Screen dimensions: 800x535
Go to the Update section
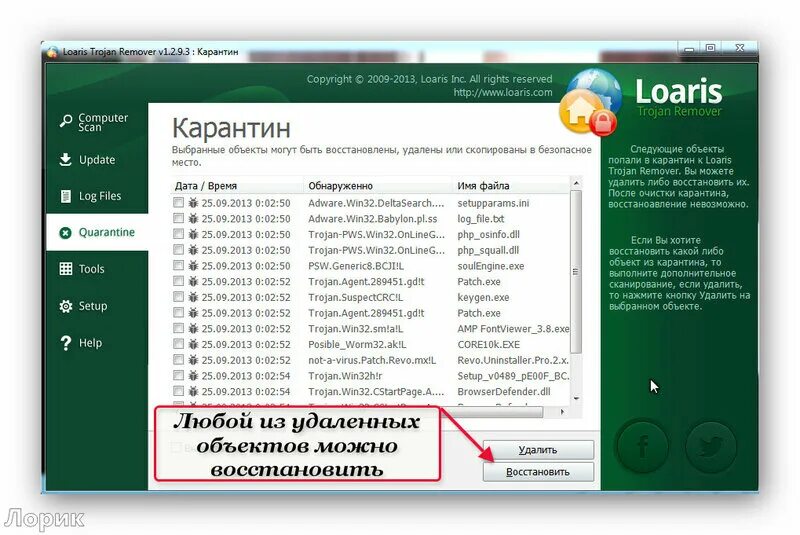point(97,160)
